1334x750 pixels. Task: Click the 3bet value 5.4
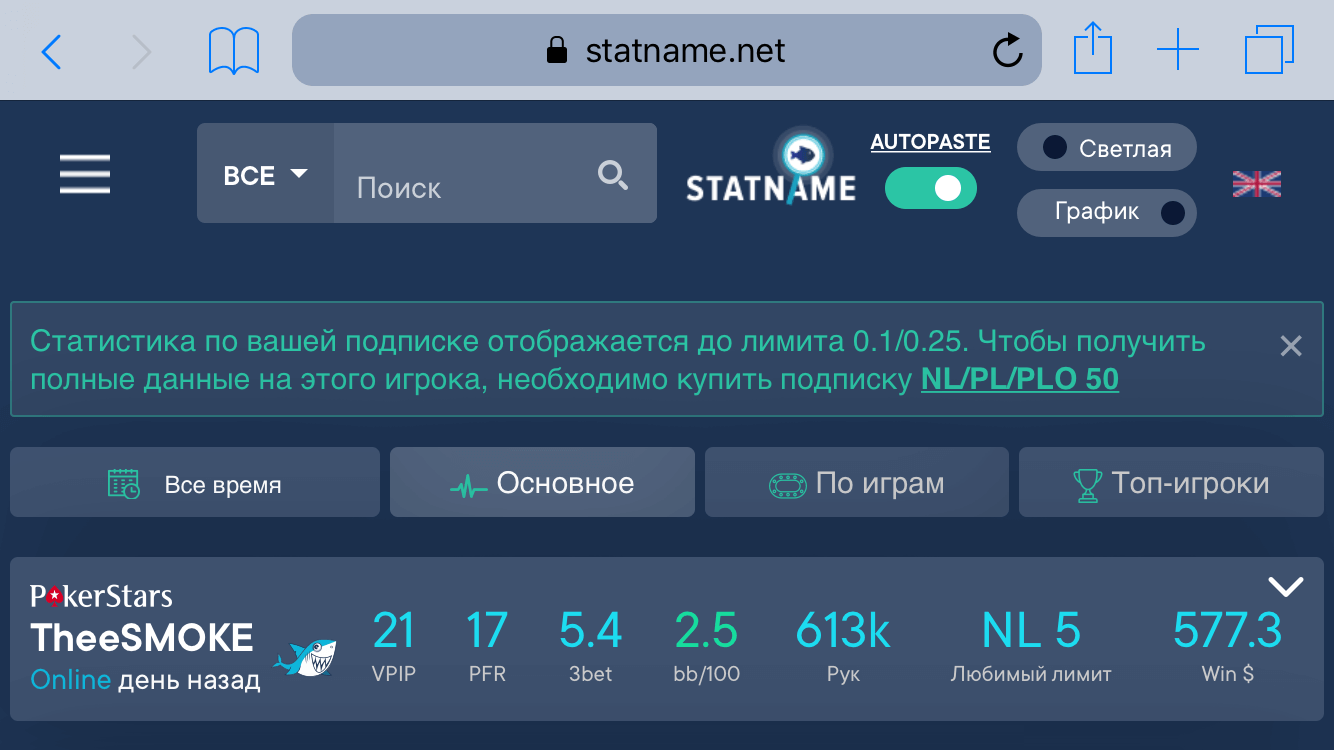(590, 631)
